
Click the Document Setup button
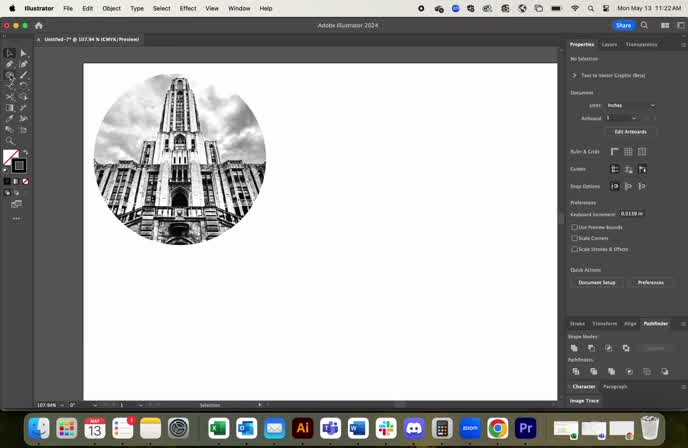coord(597,283)
